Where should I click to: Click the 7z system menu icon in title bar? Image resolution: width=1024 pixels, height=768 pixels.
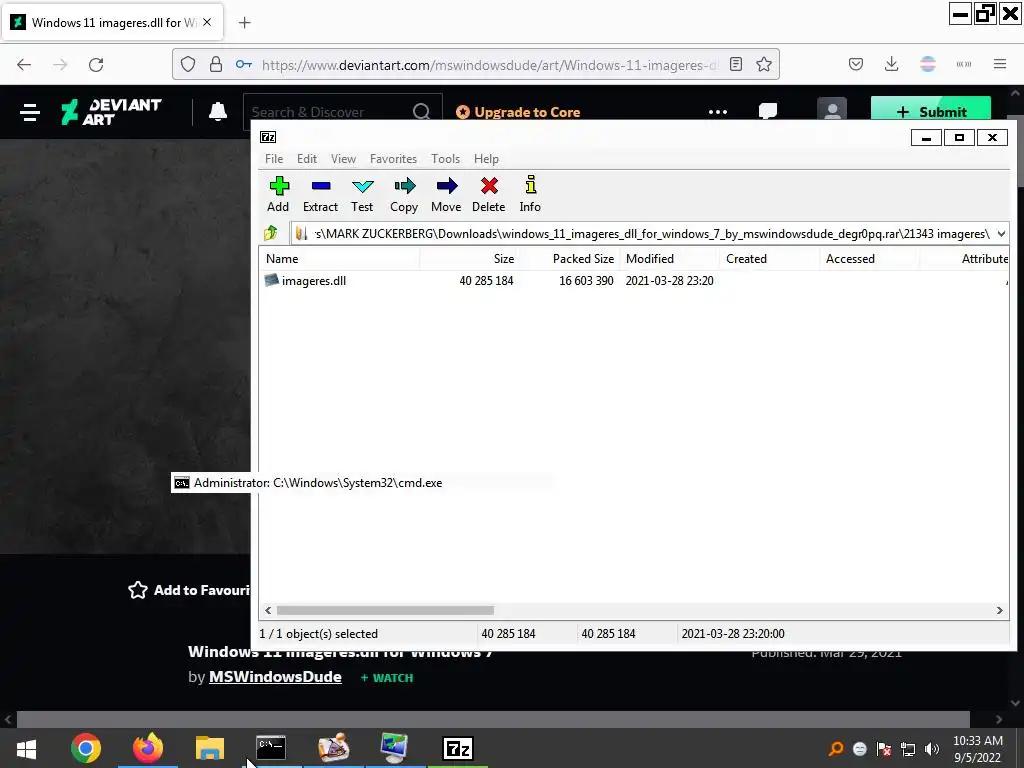(268, 136)
